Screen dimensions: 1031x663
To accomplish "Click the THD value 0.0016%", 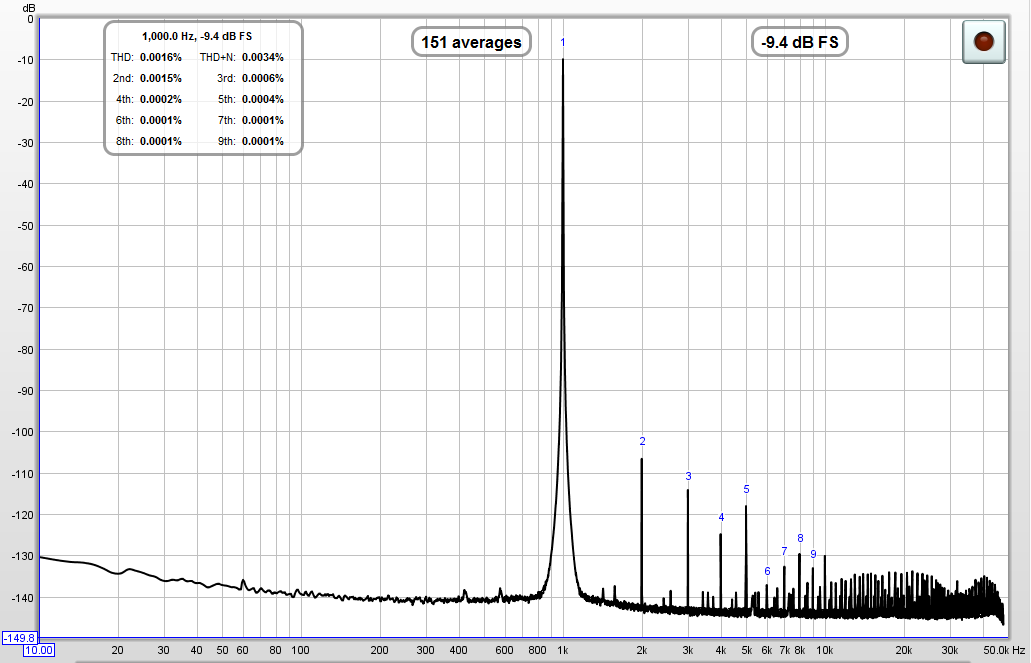I will click(x=160, y=57).
